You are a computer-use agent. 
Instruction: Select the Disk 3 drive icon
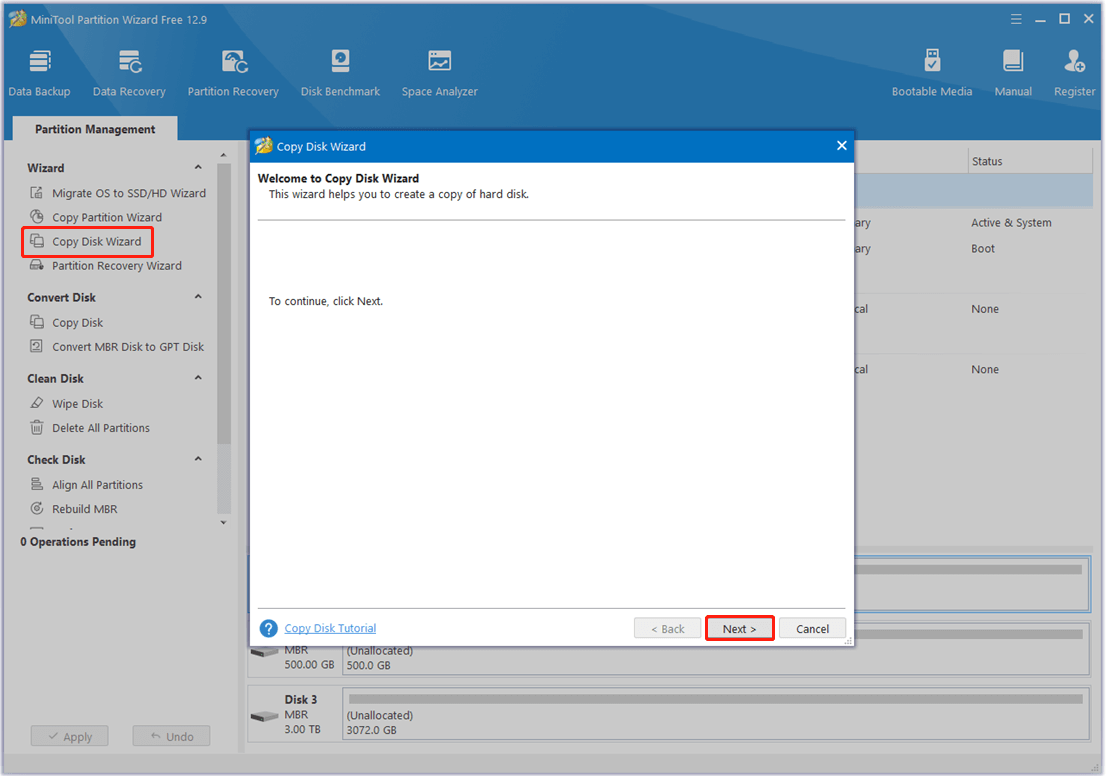[265, 716]
